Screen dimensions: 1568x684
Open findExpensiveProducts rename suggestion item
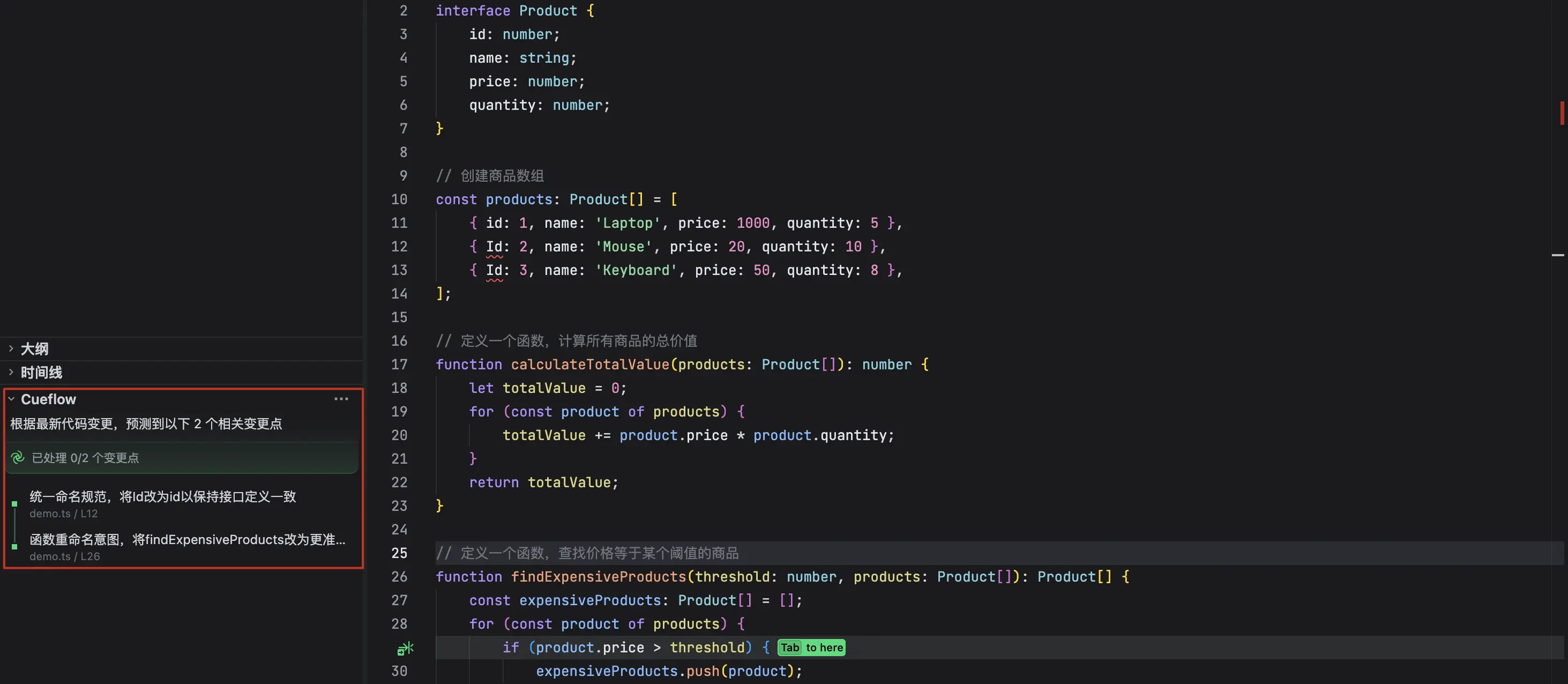(187, 540)
